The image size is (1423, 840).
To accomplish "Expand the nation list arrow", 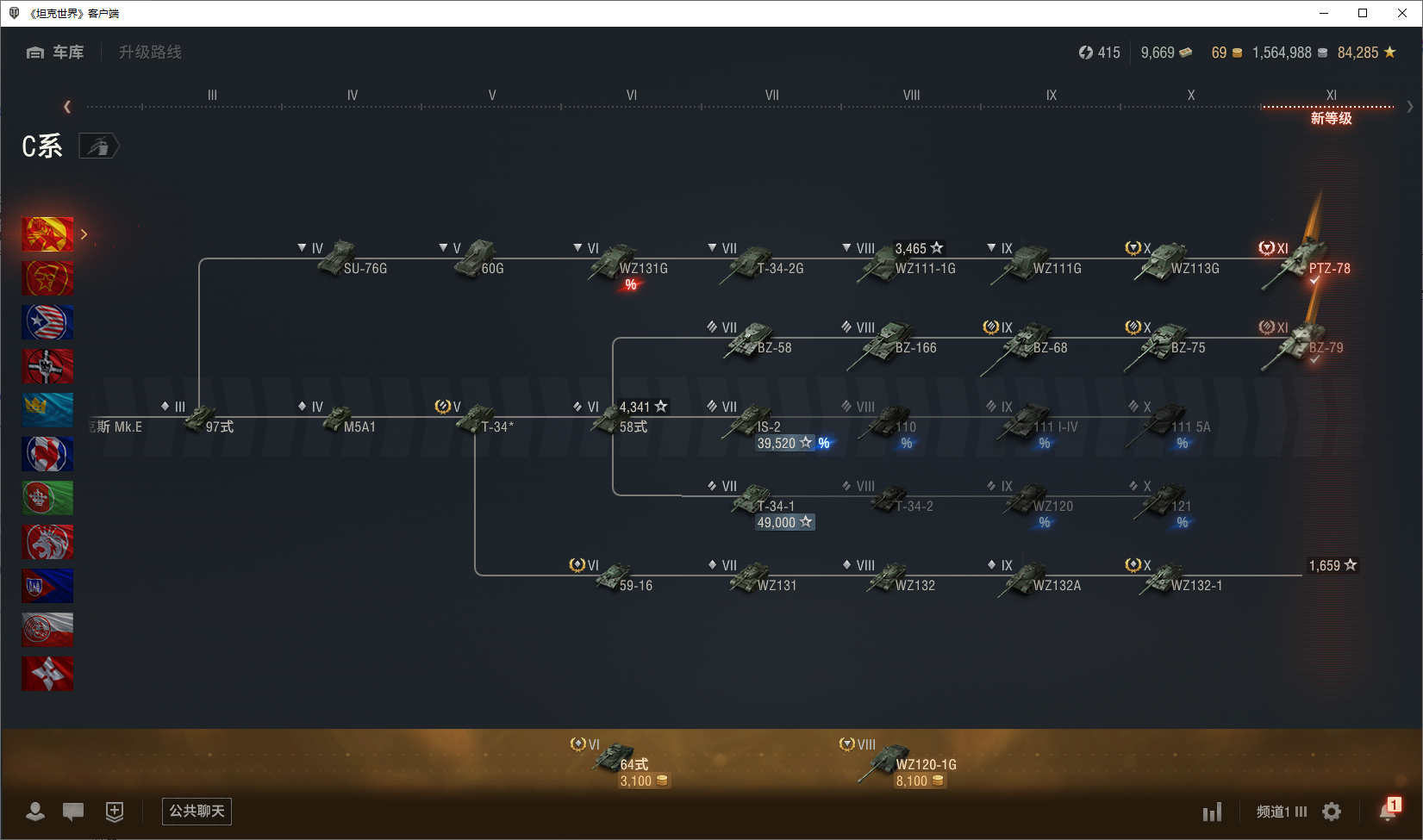I will (84, 234).
